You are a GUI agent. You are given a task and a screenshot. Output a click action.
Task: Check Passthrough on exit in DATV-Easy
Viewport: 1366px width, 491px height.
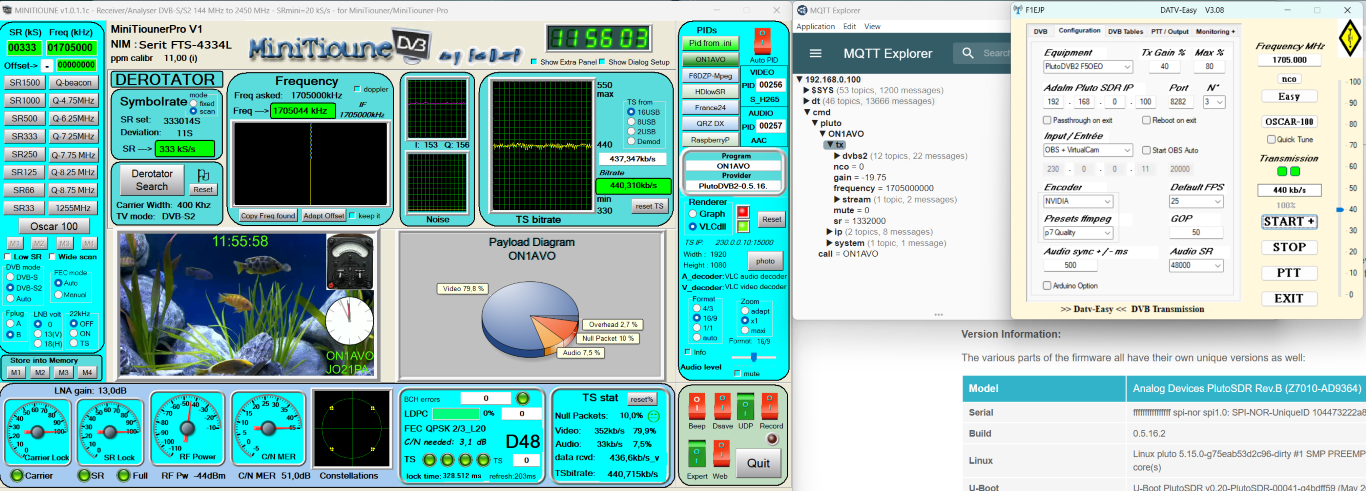(1048, 120)
